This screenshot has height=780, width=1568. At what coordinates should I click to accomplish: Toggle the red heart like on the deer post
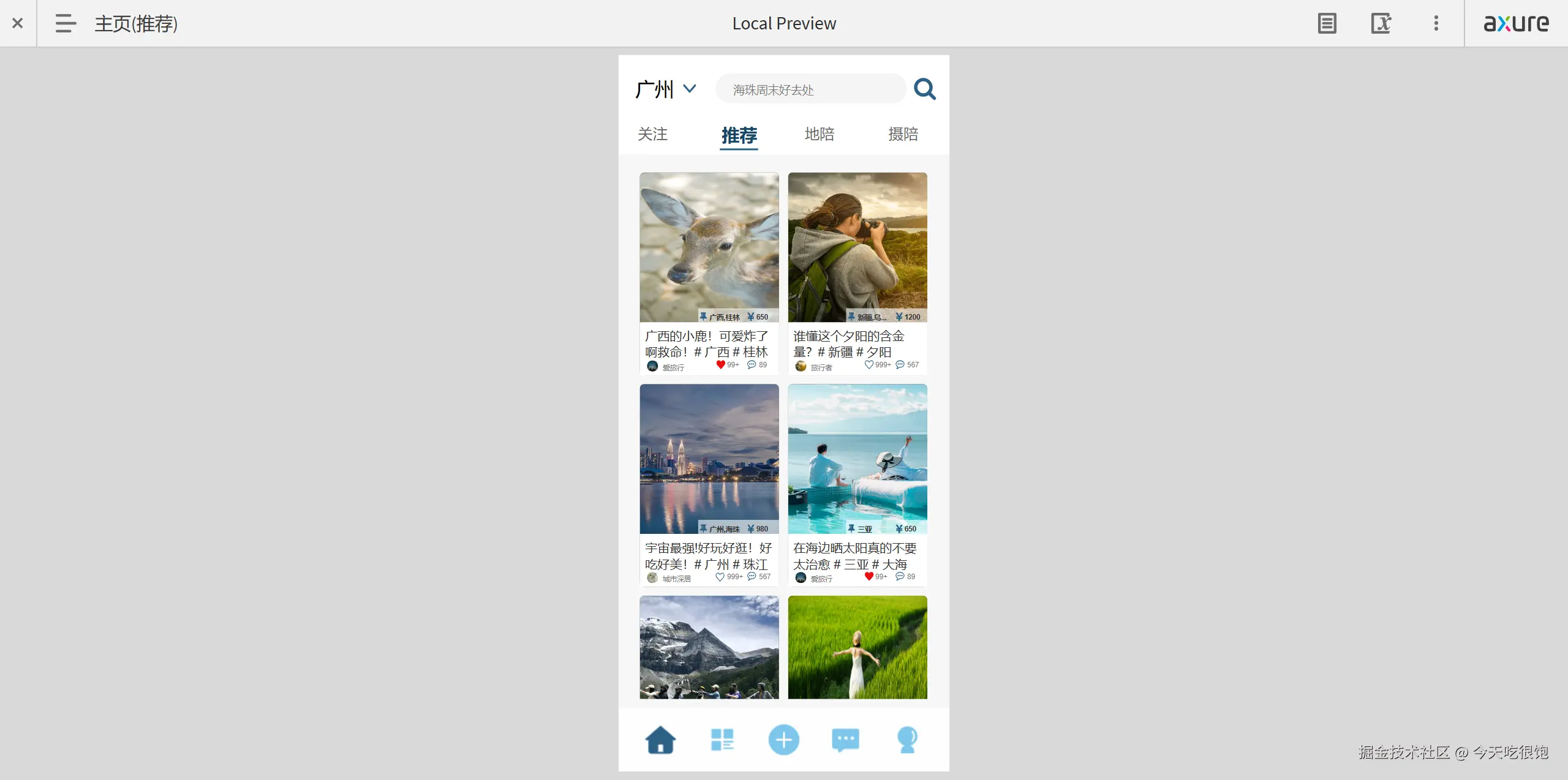point(720,365)
